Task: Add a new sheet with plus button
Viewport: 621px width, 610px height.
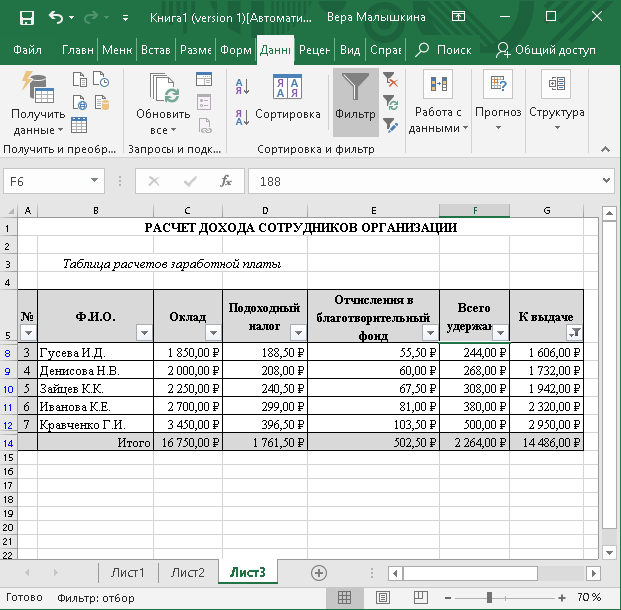Action: click(x=319, y=573)
